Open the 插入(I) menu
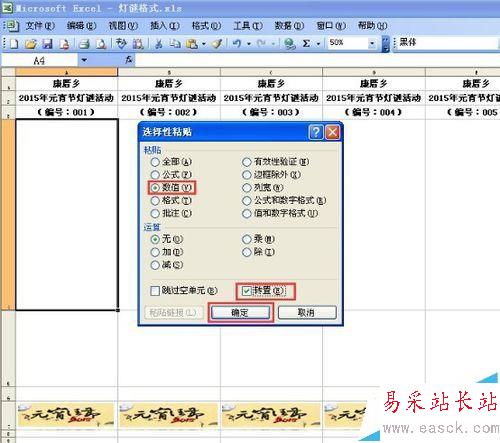 [165, 26]
